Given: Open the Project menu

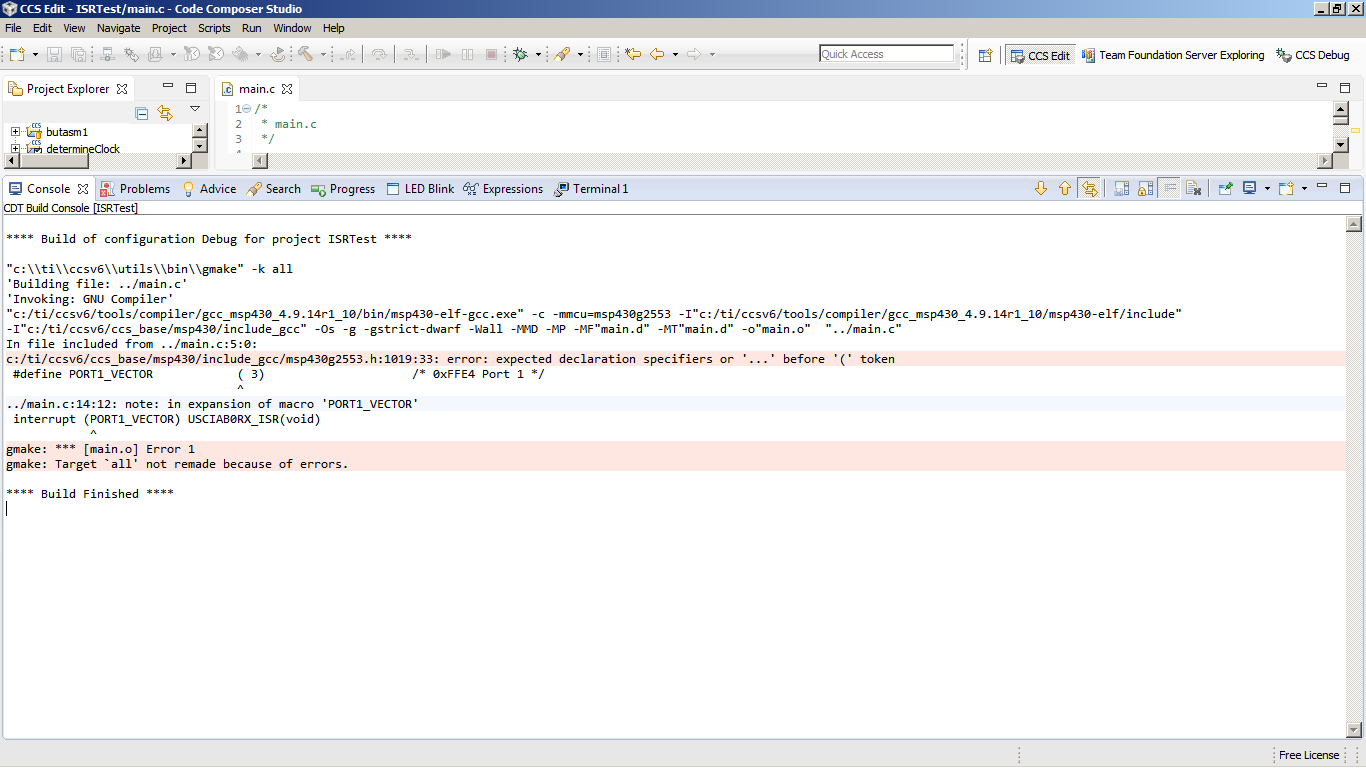Looking at the screenshot, I should [169, 28].
